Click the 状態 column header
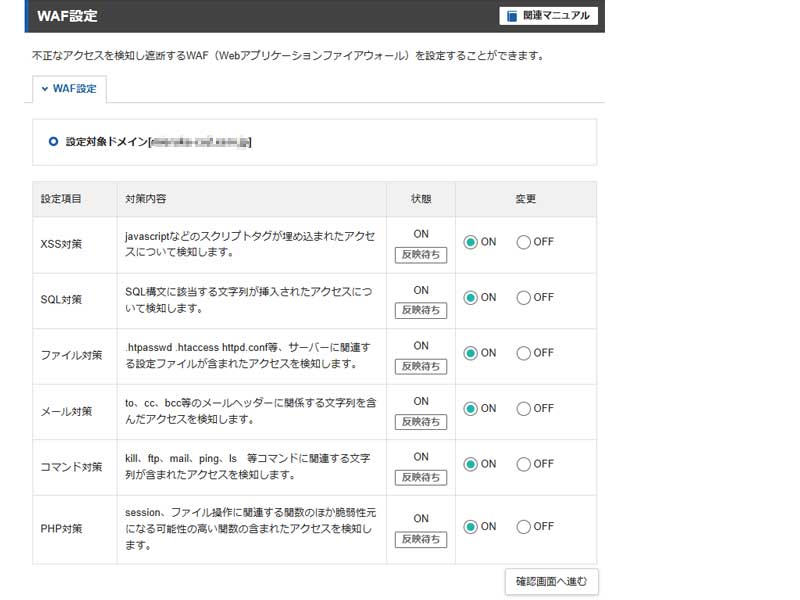The height and width of the screenshot is (600, 800). point(421,199)
